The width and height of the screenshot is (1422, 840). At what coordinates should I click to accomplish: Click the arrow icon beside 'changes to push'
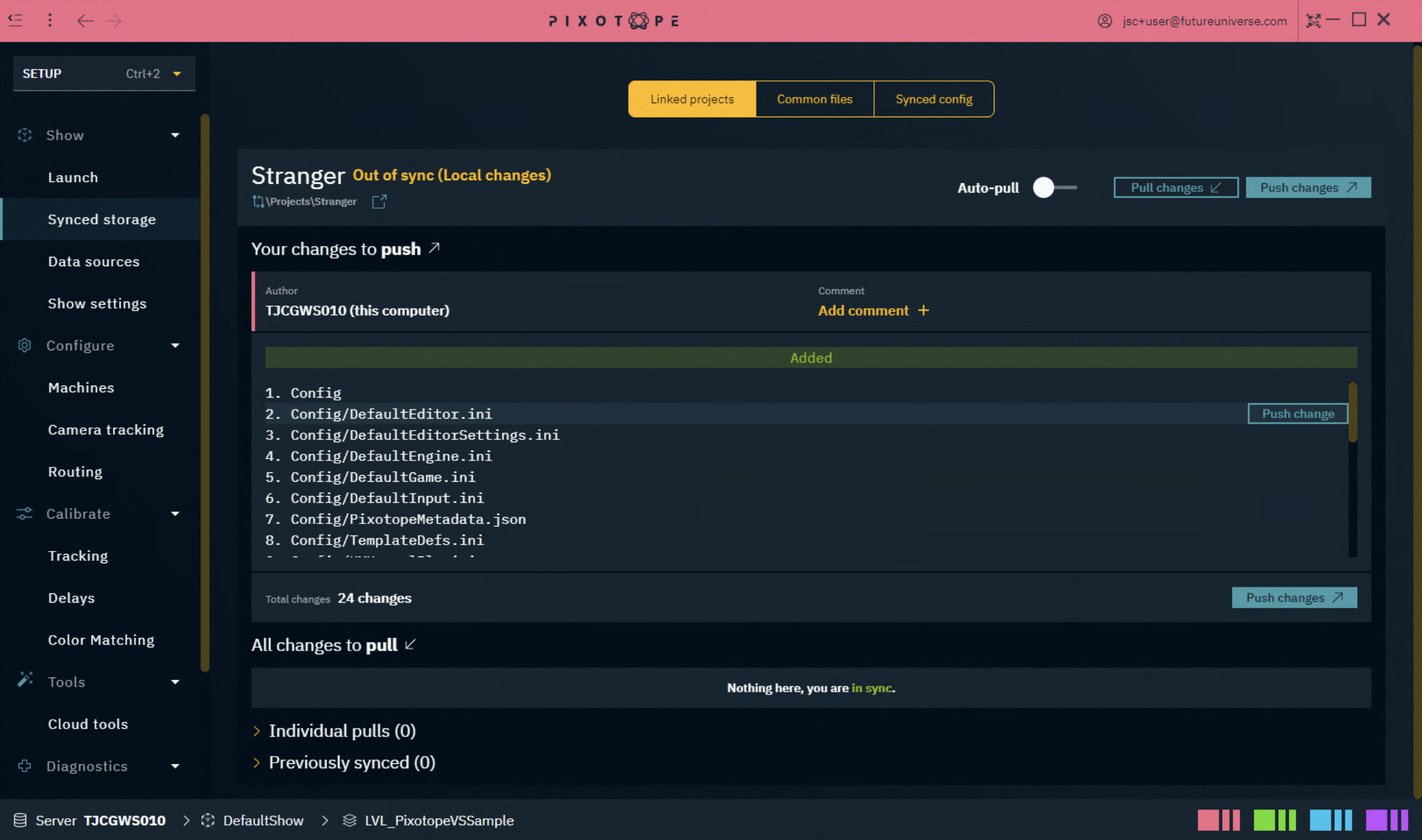[x=434, y=248]
